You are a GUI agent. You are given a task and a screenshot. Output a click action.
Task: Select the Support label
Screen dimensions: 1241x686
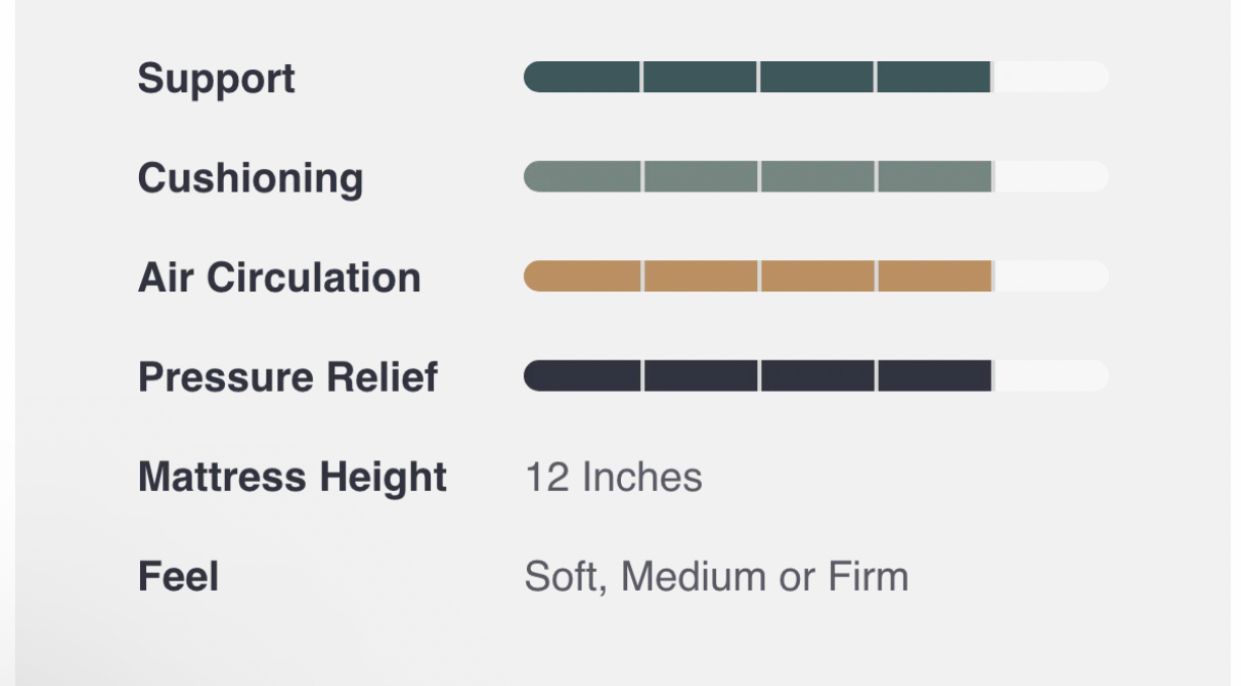point(216,79)
